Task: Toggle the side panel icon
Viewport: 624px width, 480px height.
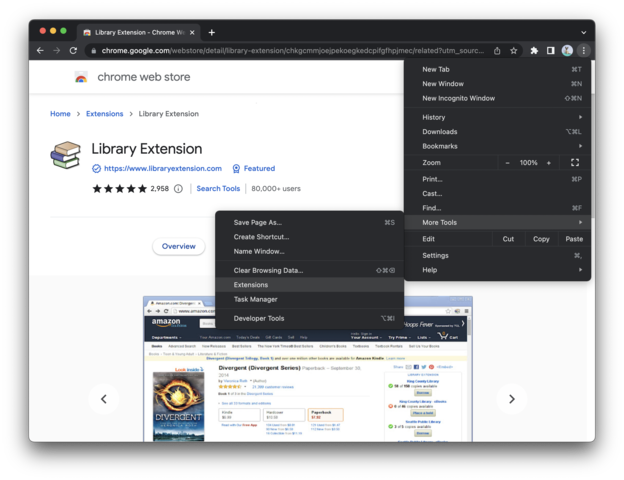Action: [x=550, y=51]
